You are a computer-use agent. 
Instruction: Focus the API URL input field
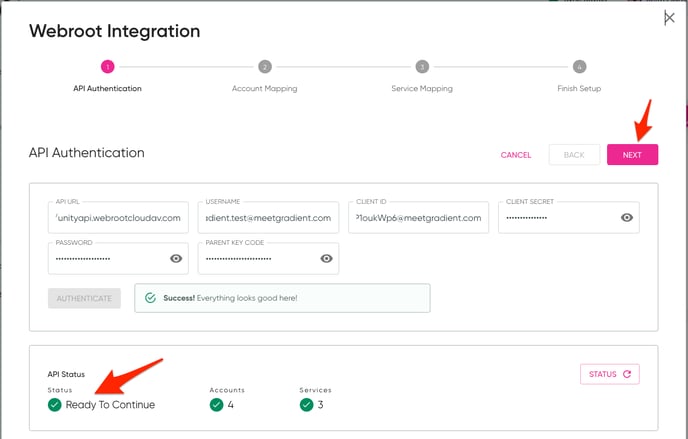118,218
